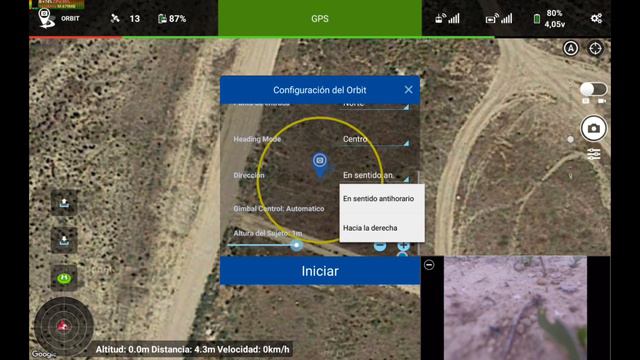The image size is (640, 360).
Task: Tap the green drone icon button
Action: (x=64, y=278)
